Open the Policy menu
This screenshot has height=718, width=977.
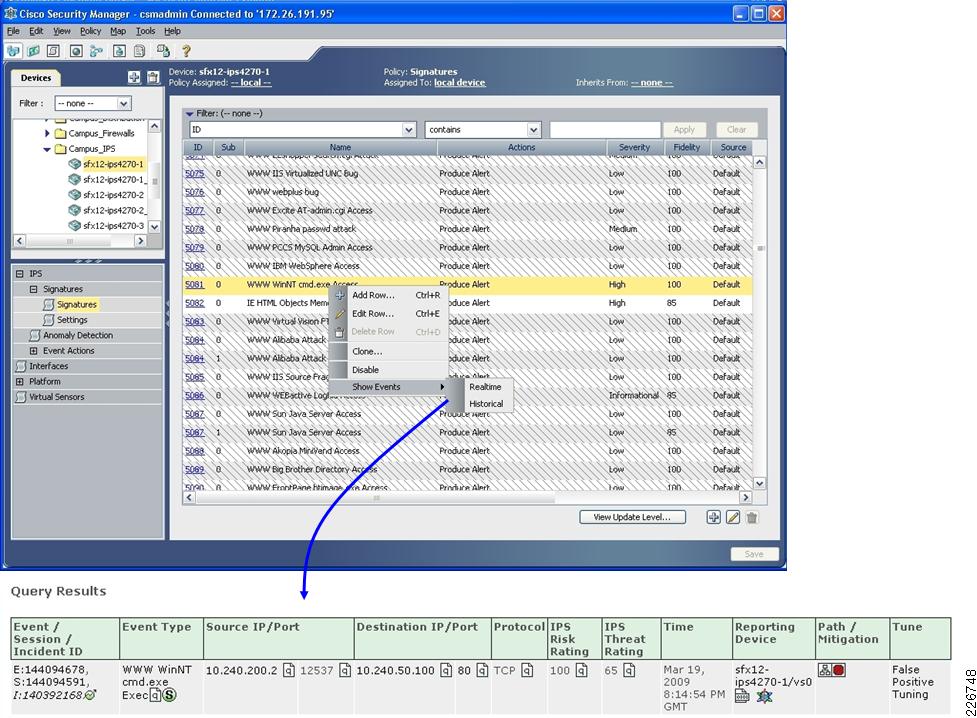tap(90, 31)
